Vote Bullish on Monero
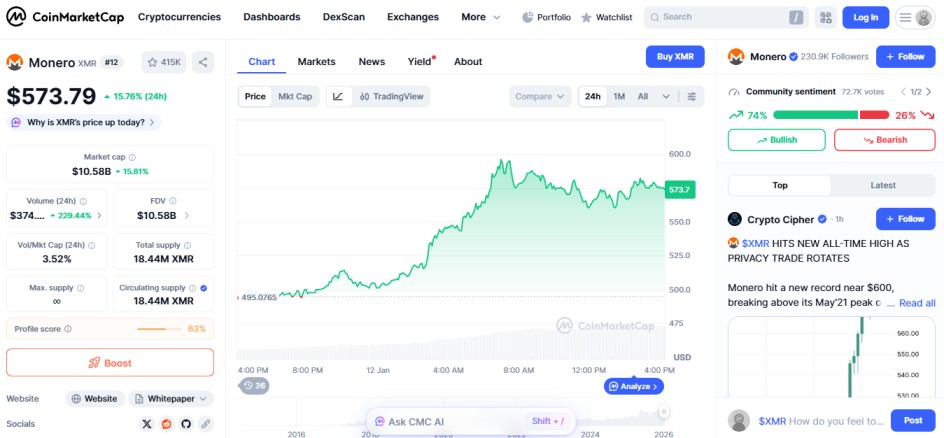This screenshot has width=944, height=438. click(x=777, y=140)
